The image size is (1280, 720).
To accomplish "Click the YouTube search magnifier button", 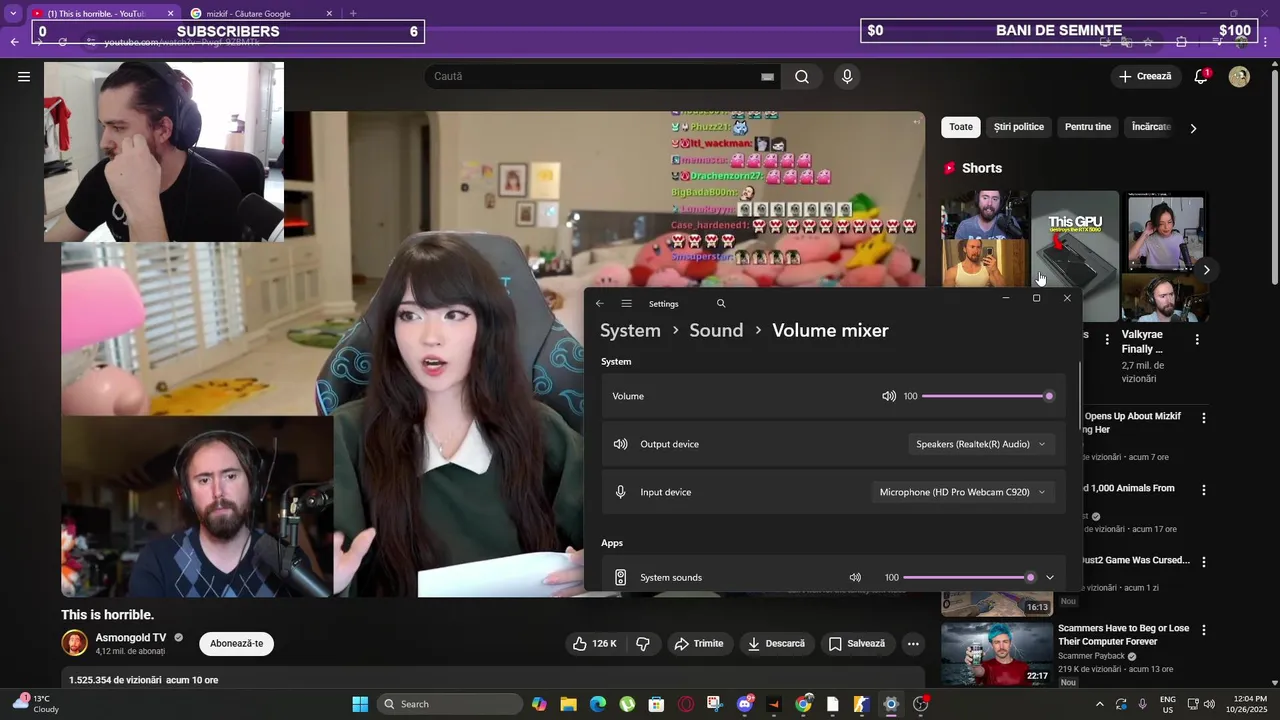I will tap(802, 77).
